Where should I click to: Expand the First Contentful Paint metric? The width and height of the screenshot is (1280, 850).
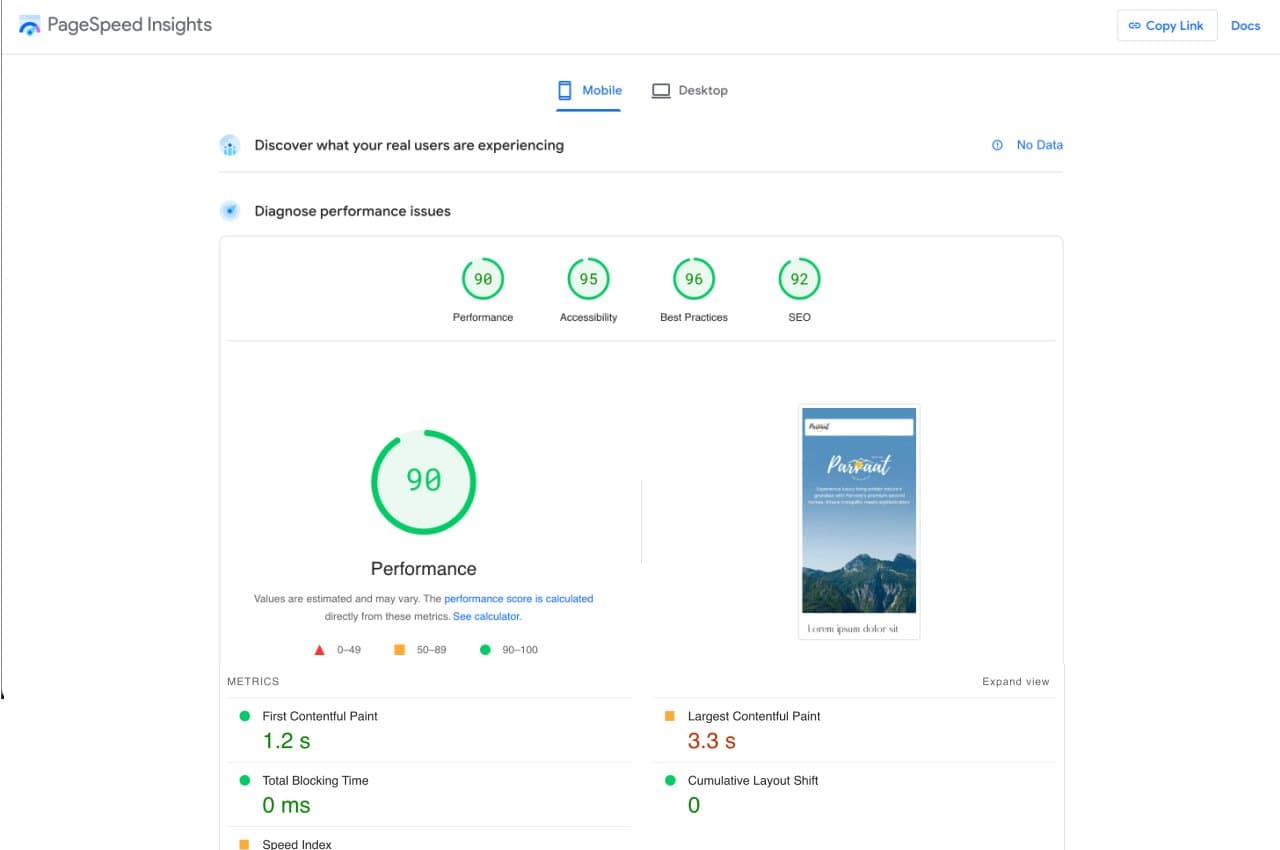(319, 716)
